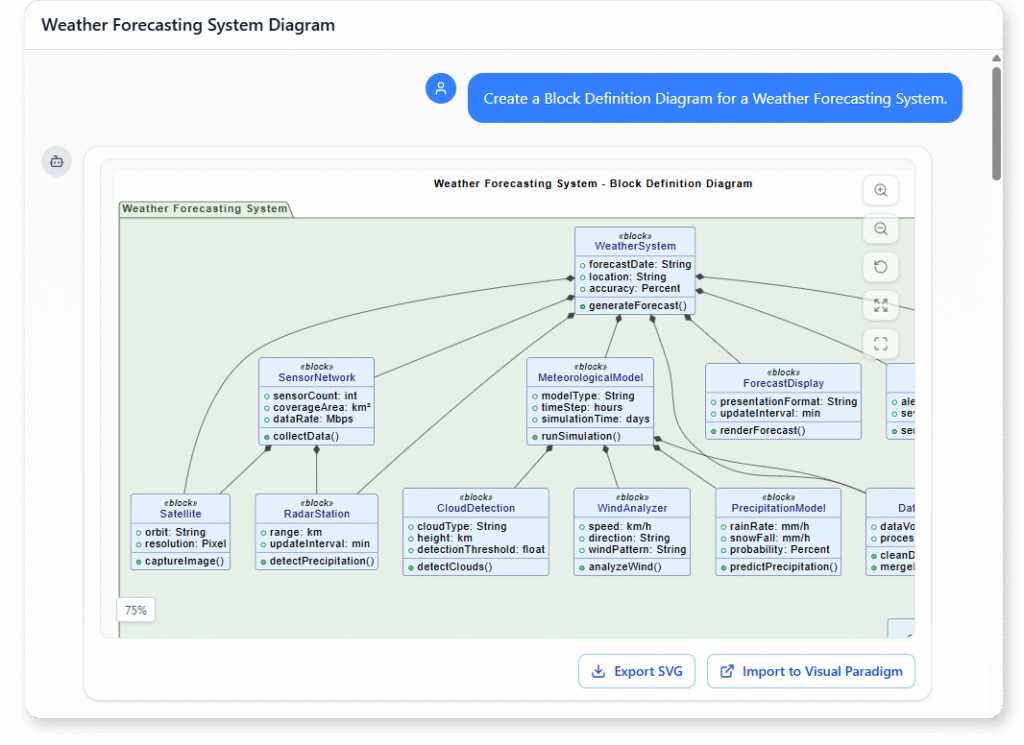
Task: Expand the diagram to fullscreen with the arrows icon
Action: click(880, 305)
